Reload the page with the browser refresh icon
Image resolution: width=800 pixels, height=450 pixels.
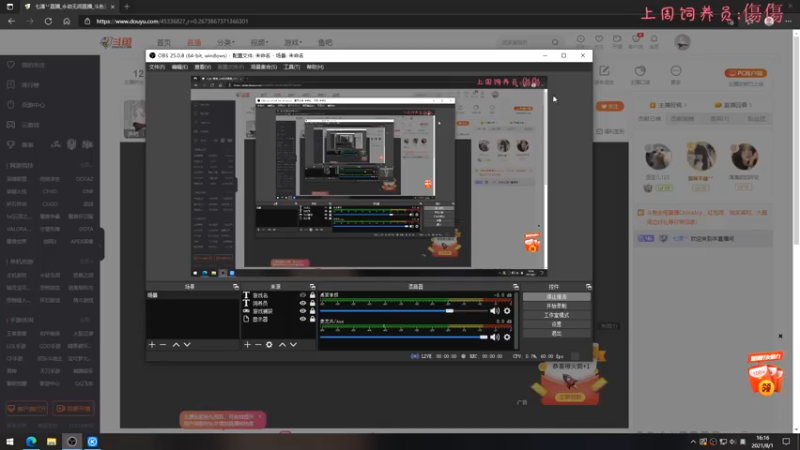(48, 21)
